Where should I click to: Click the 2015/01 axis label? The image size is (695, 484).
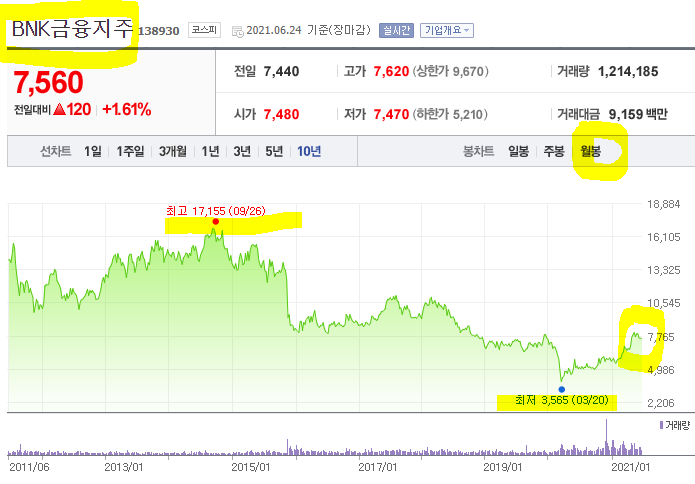250,467
